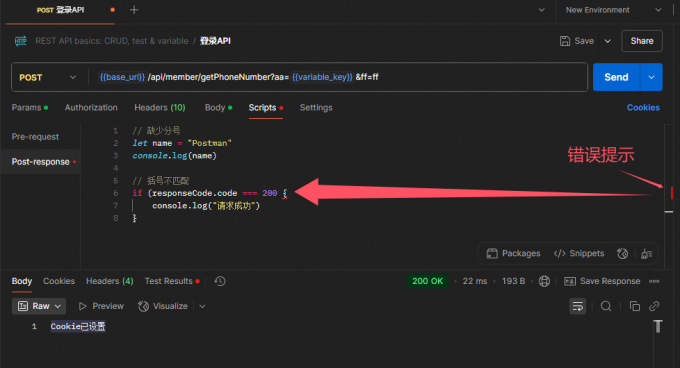Image resolution: width=680 pixels, height=368 pixels.
Task: Open the response Headers (4) tab
Action: point(110,281)
